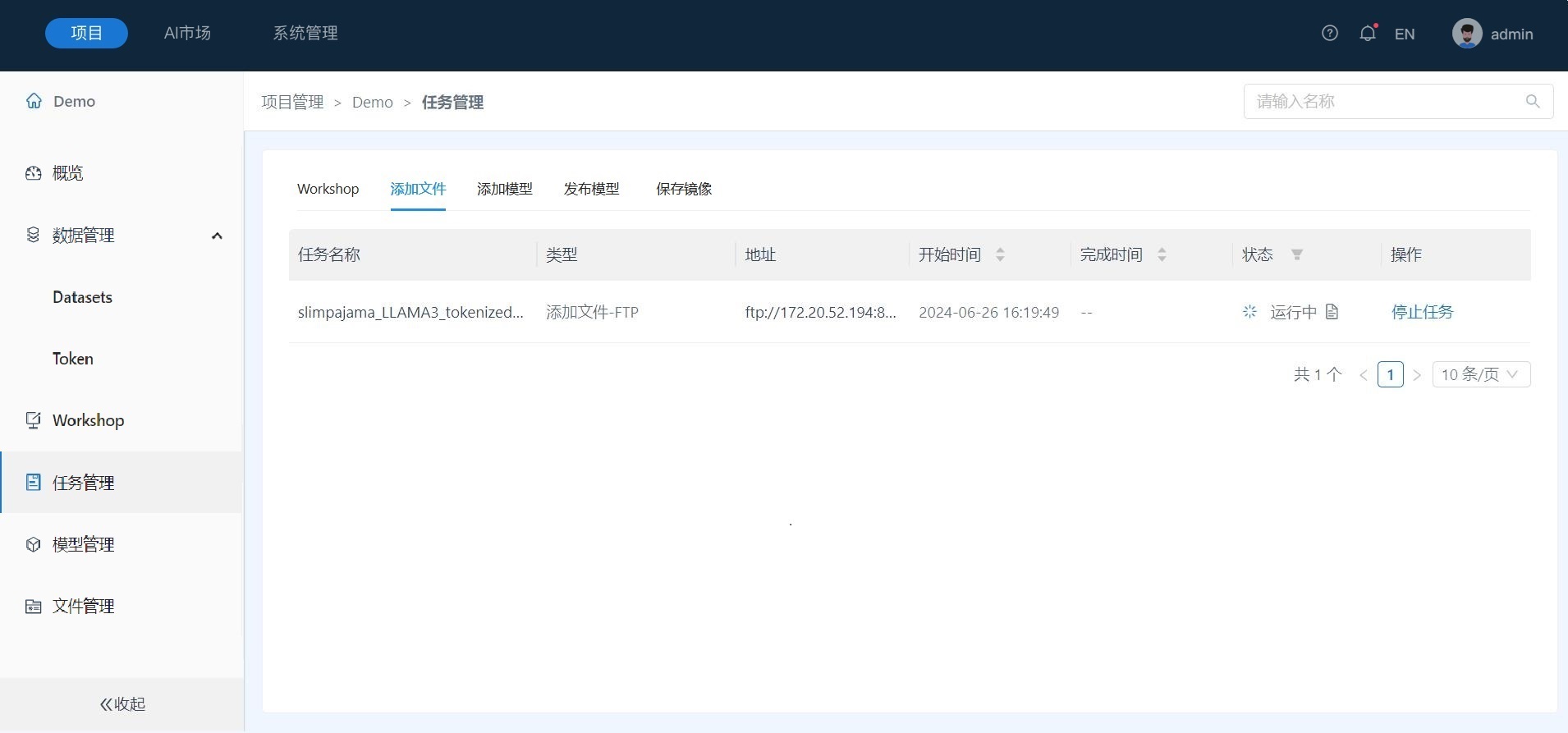
Task: Click the status filter funnel icon
Action: click(1297, 254)
